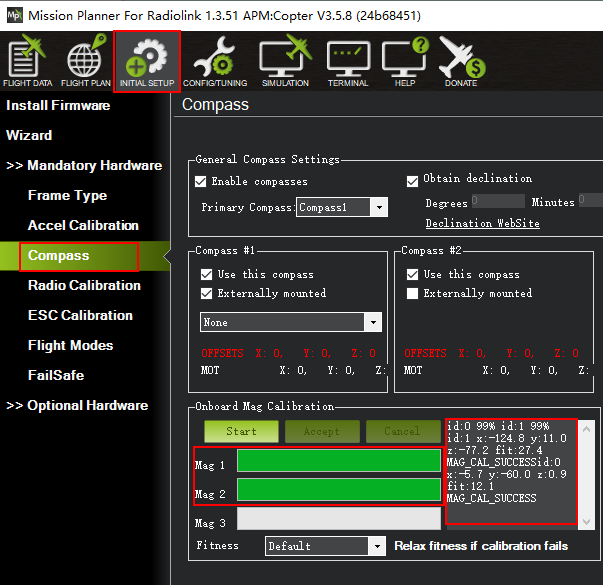The image size is (603, 585).
Task: Toggle the Enable compasses checkbox
Action: coord(201,182)
